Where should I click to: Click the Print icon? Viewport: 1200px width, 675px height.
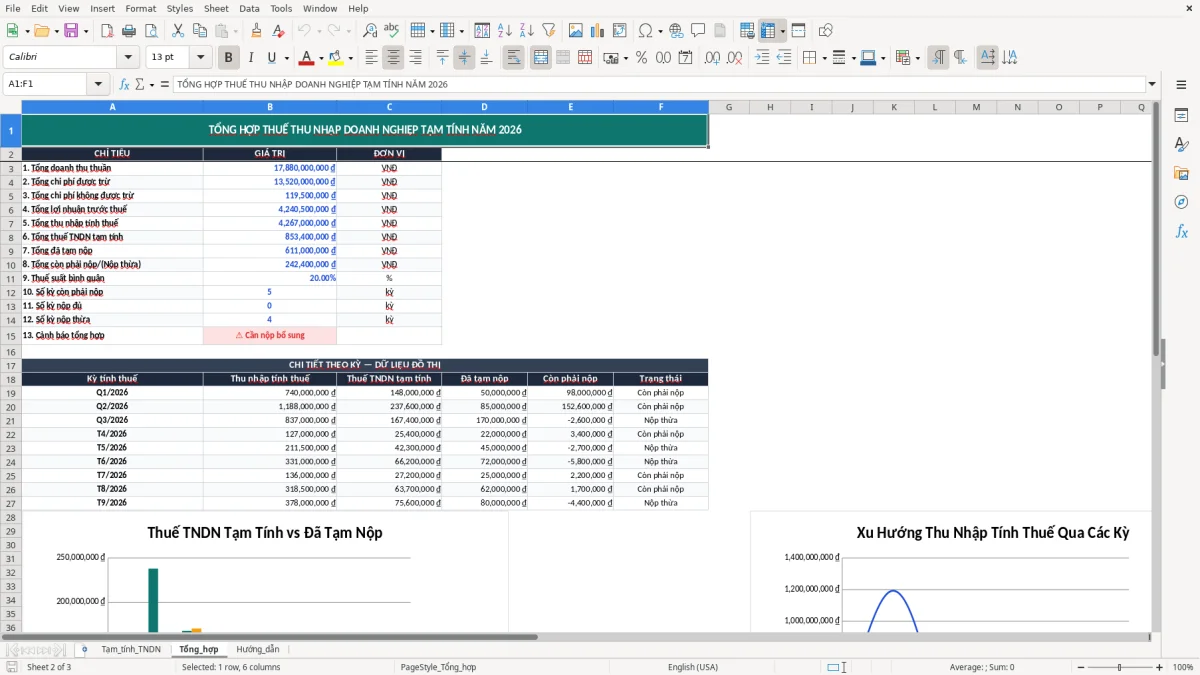tap(129, 31)
